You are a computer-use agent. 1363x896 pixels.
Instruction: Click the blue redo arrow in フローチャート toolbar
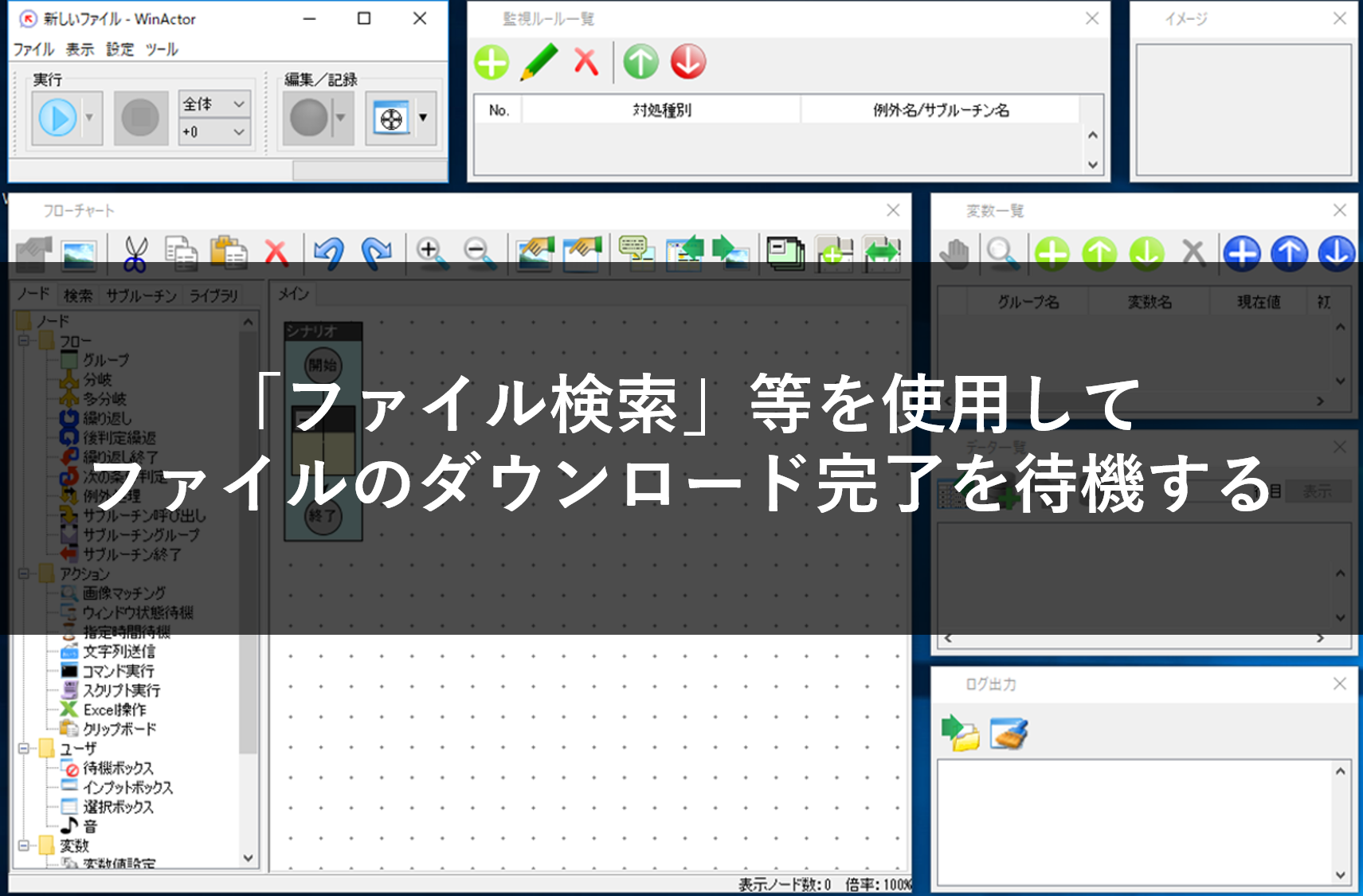[376, 252]
